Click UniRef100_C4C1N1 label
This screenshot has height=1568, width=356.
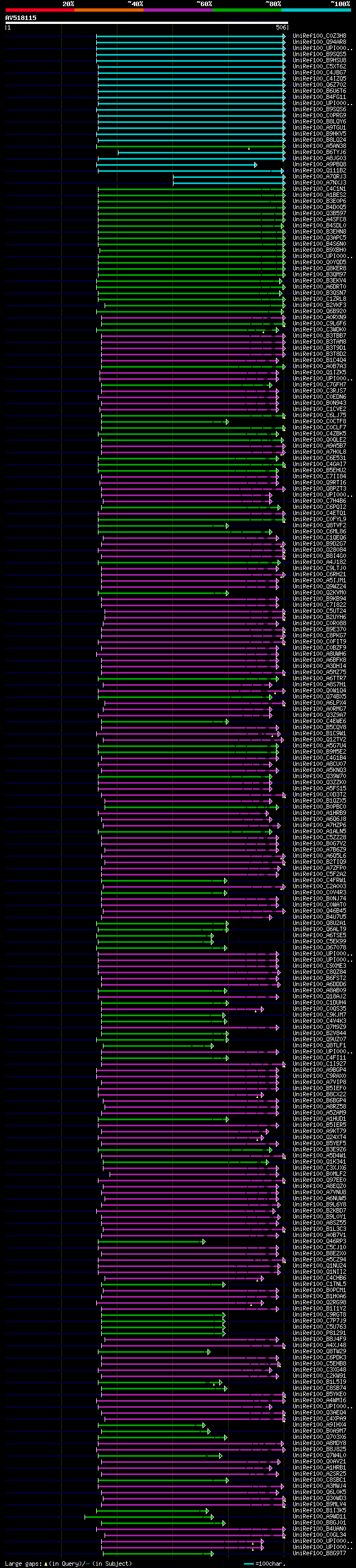[319, 189]
